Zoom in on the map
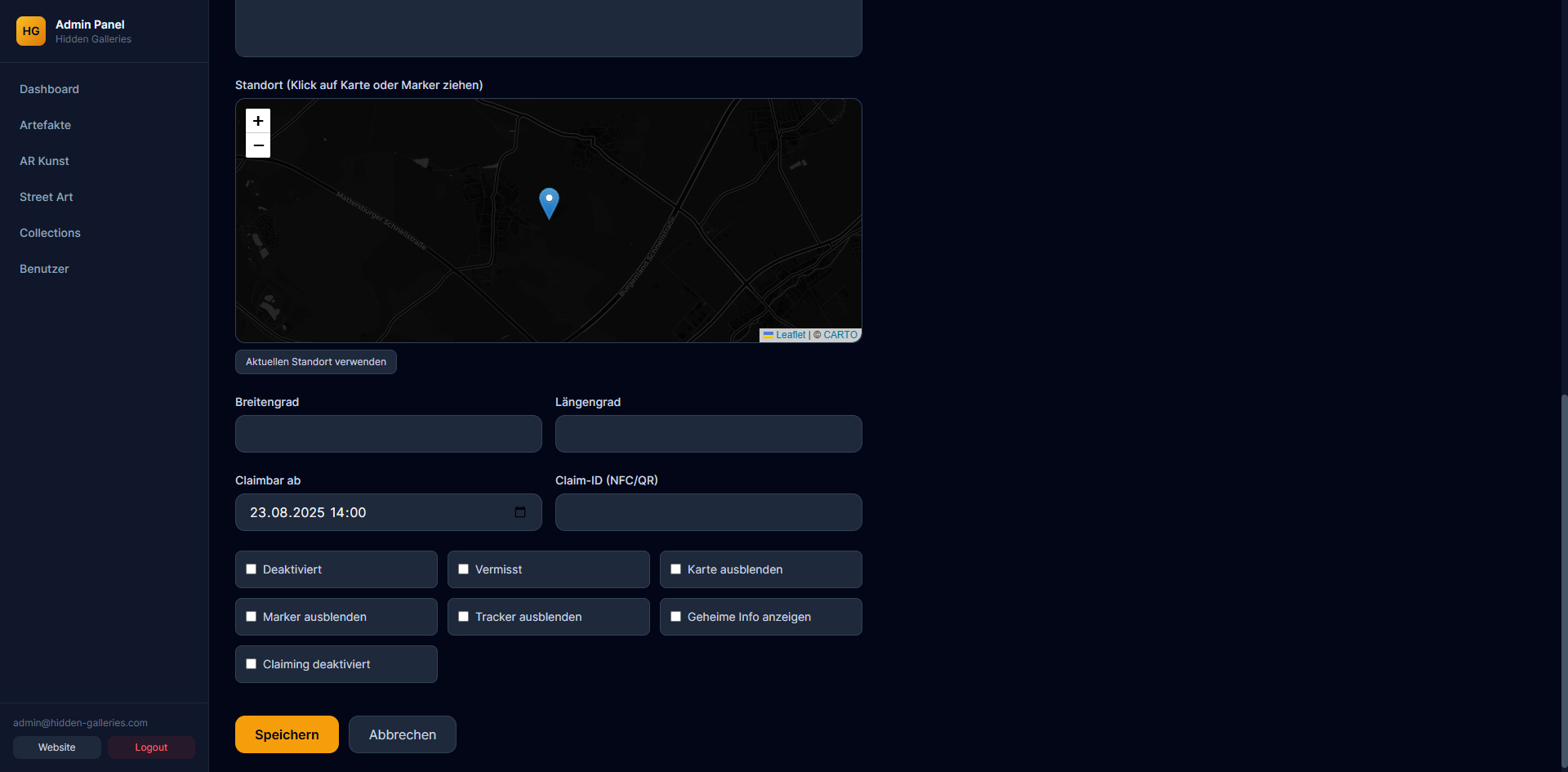1568x772 pixels. (258, 121)
